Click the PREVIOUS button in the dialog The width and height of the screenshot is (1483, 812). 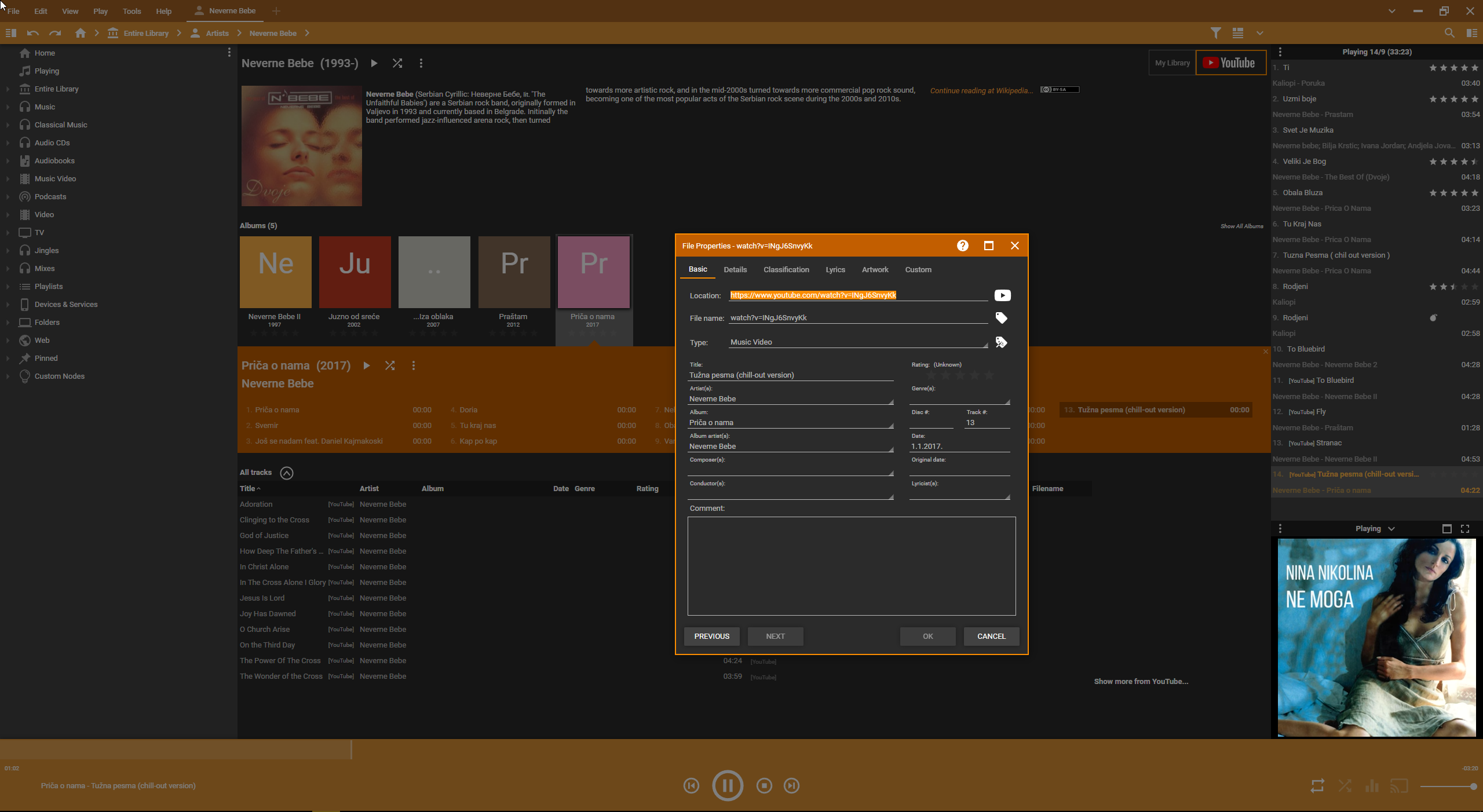click(x=711, y=636)
